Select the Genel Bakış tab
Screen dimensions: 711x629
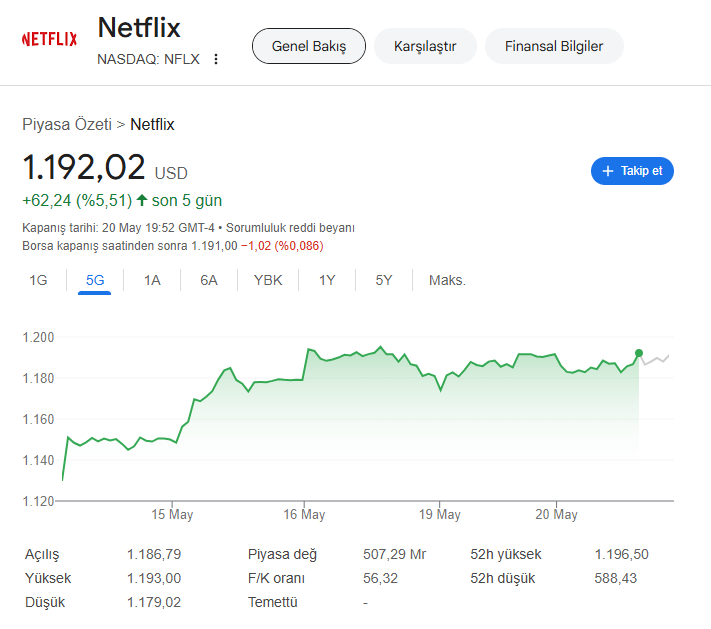pyautogui.click(x=308, y=46)
